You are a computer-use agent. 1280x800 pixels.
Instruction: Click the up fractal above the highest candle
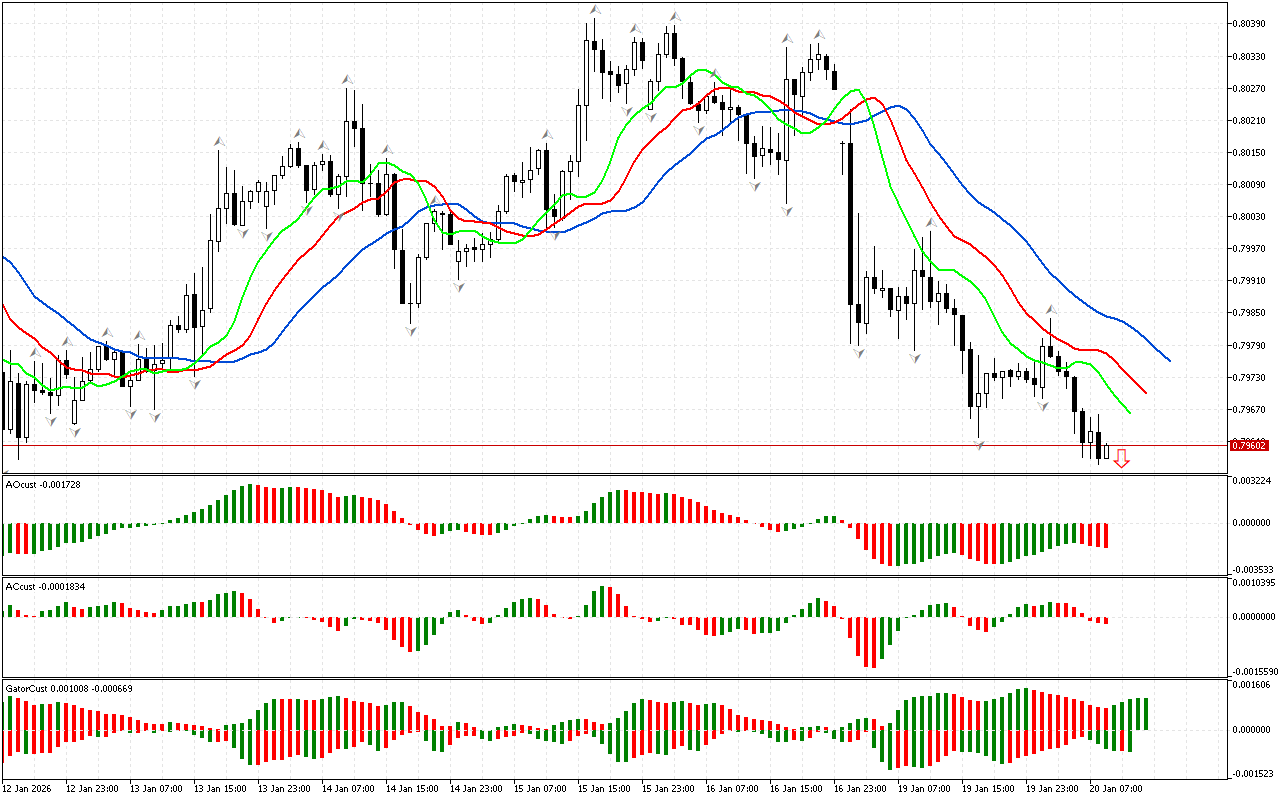(x=594, y=10)
